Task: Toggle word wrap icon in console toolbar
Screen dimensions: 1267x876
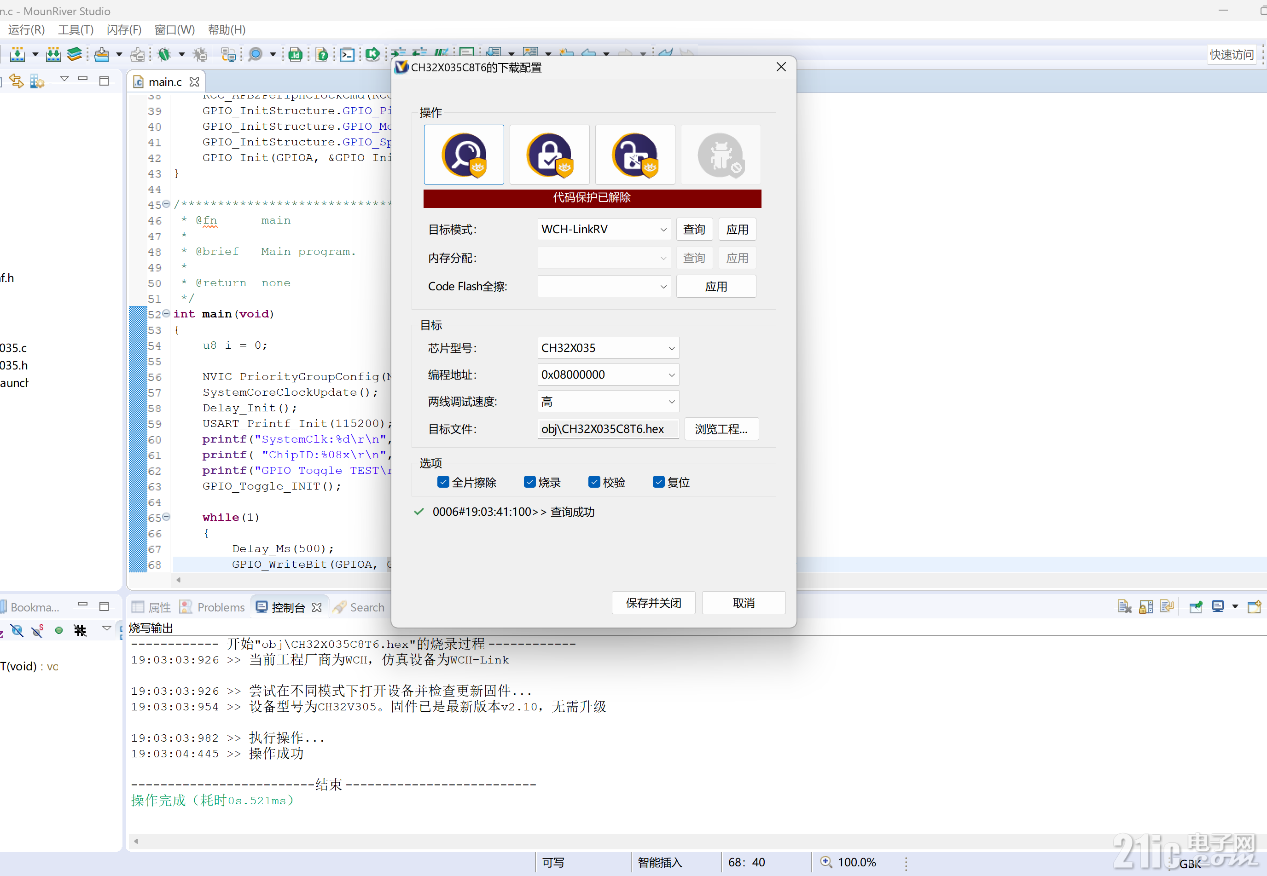Action: tap(1166, 607)
